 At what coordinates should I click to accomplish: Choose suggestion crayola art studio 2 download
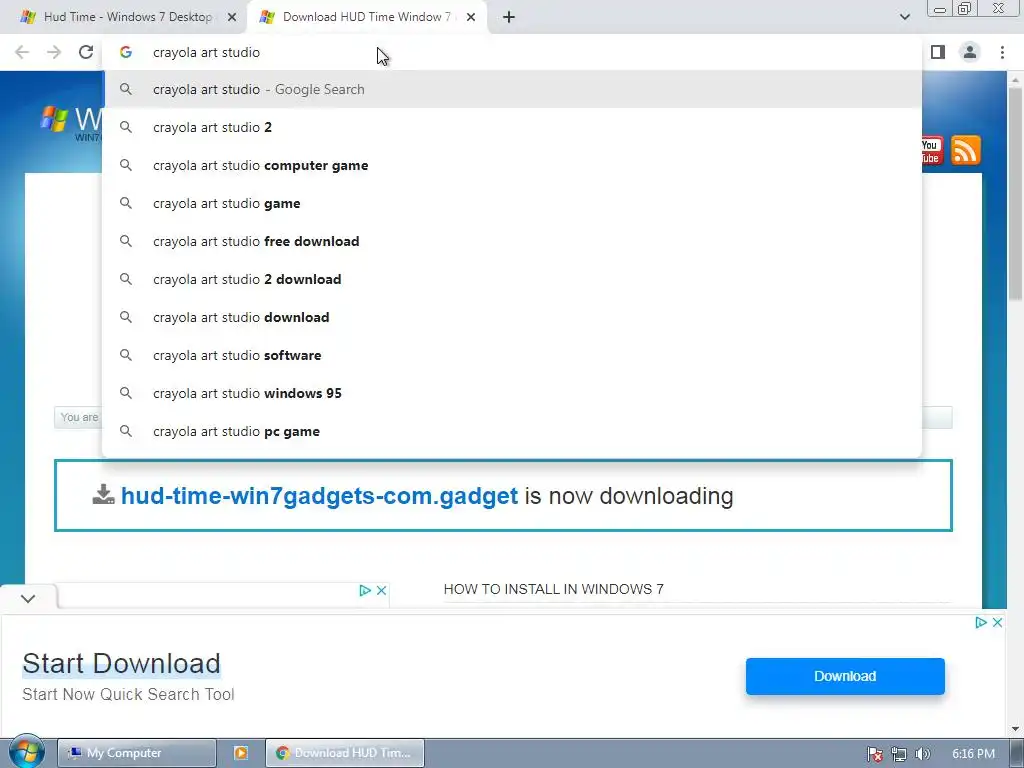[x=512, y=279]
